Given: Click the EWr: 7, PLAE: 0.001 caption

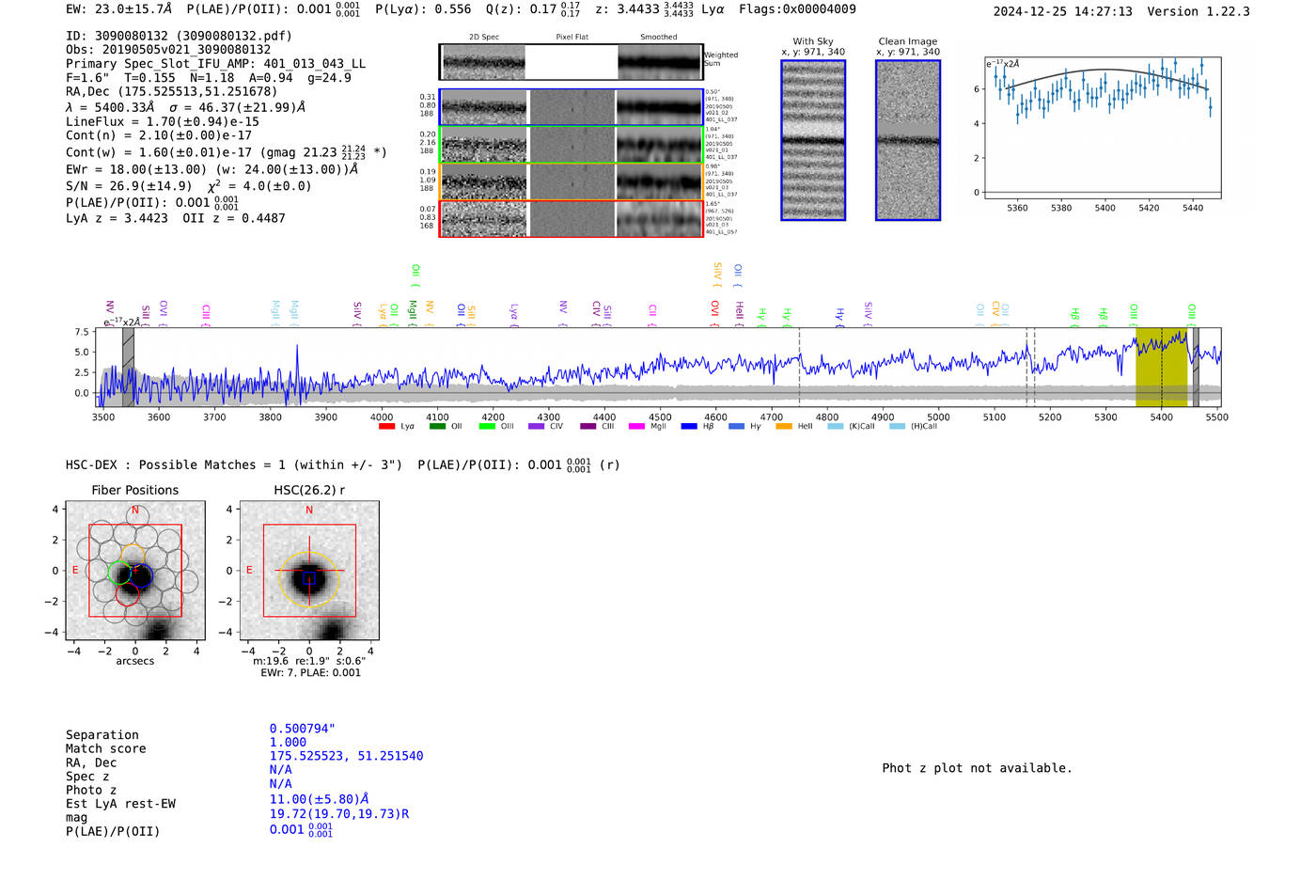Looking at the screenshot, I should pos(310,673).
